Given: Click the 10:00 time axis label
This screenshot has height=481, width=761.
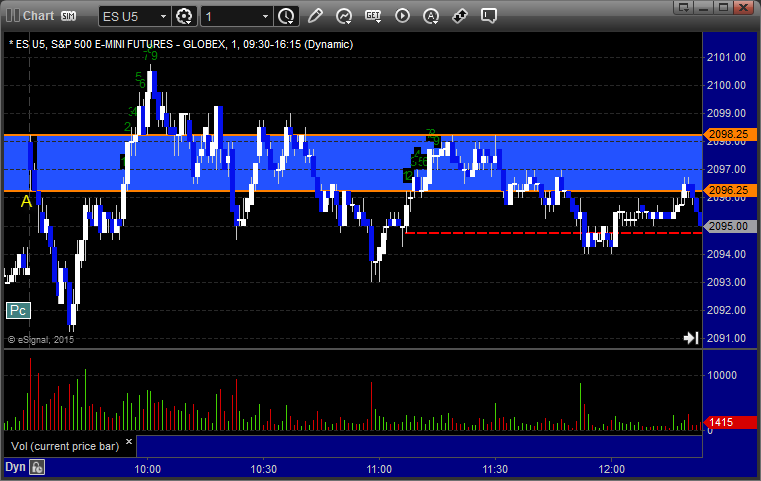Looking at the screenshot, I should click(148, 469).
